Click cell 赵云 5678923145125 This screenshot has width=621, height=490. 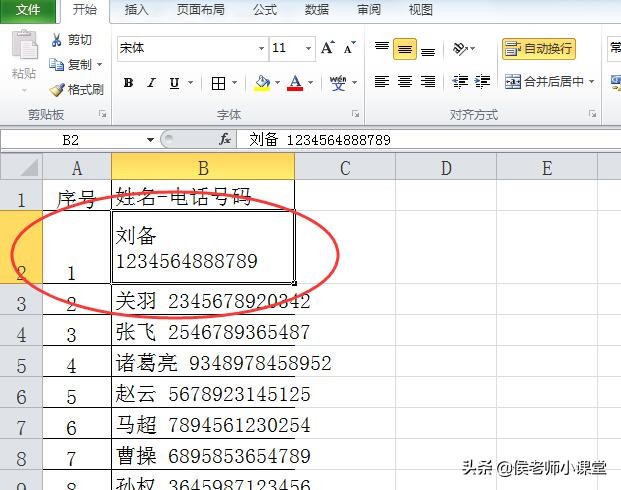[x=203, y=393]
